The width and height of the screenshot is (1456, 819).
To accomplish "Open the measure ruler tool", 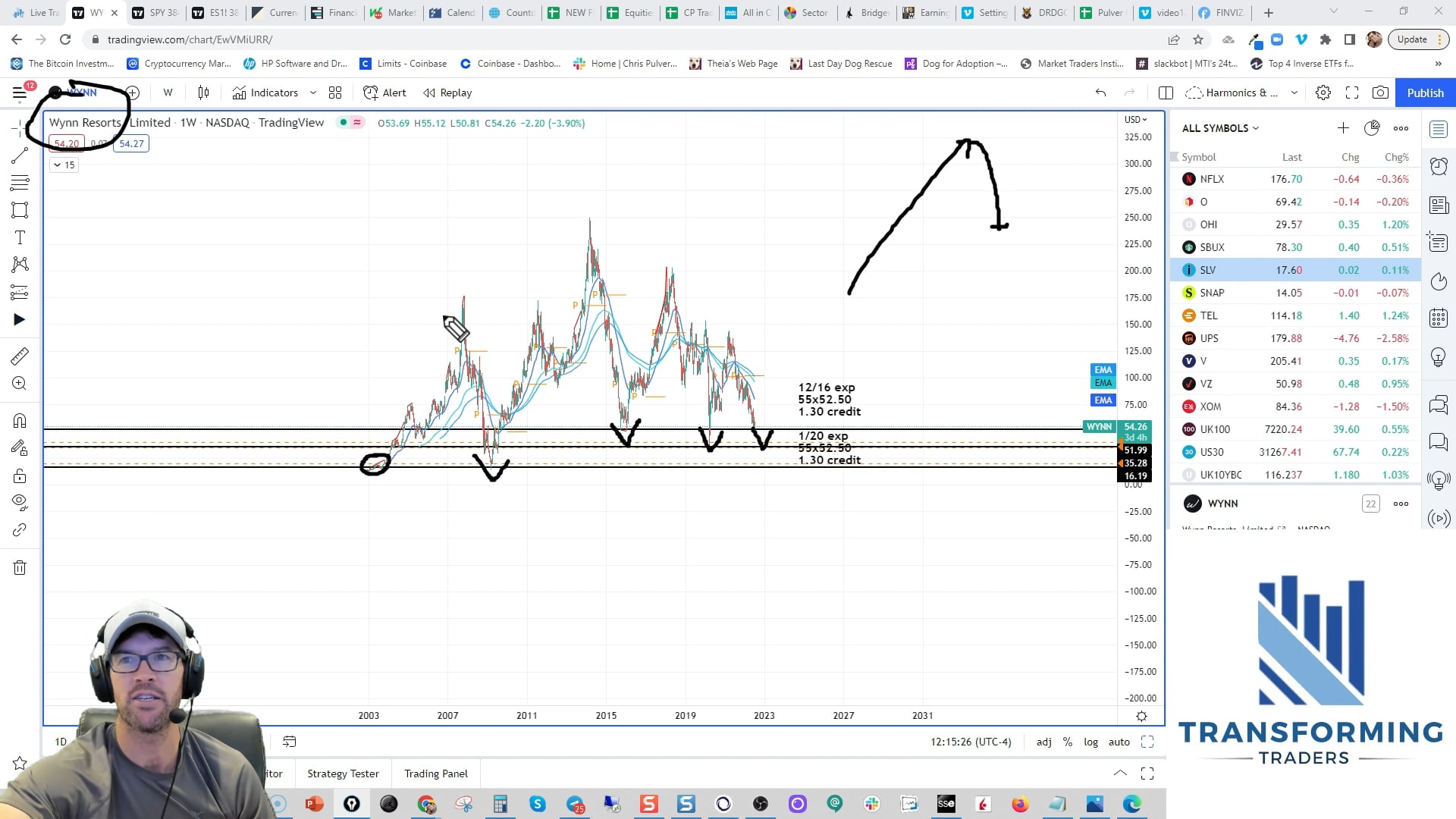I will [x=20, y=356].
